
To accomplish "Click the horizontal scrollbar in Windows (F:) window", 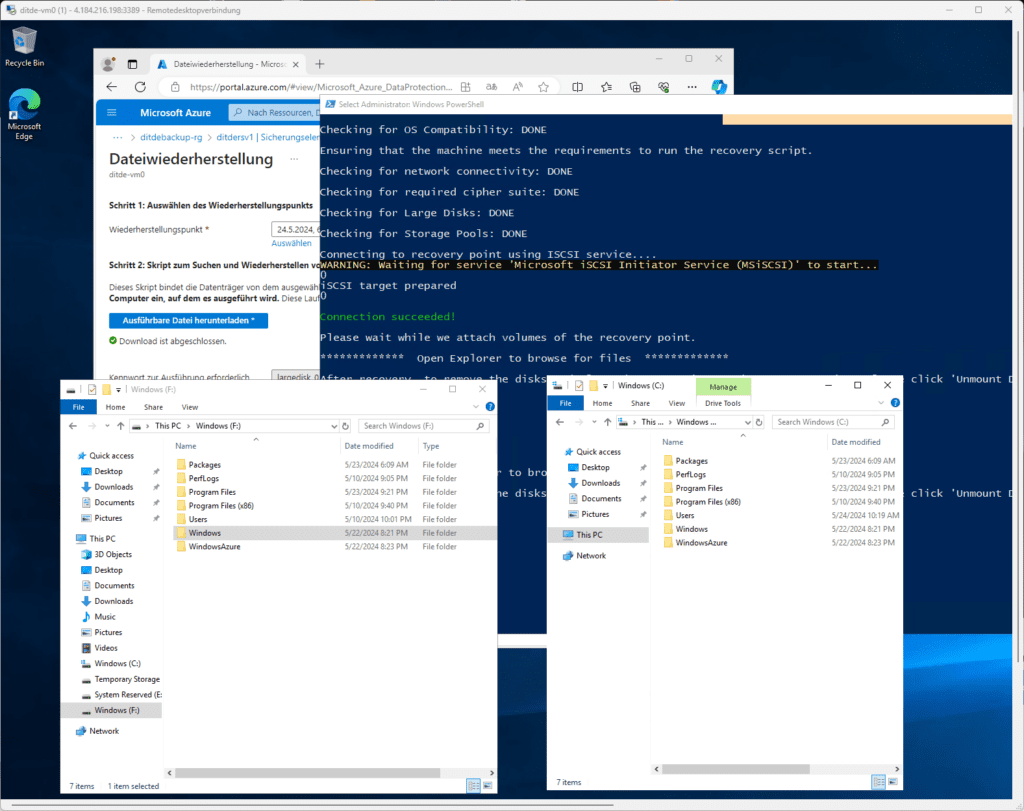I will click(x=307, y=772).
